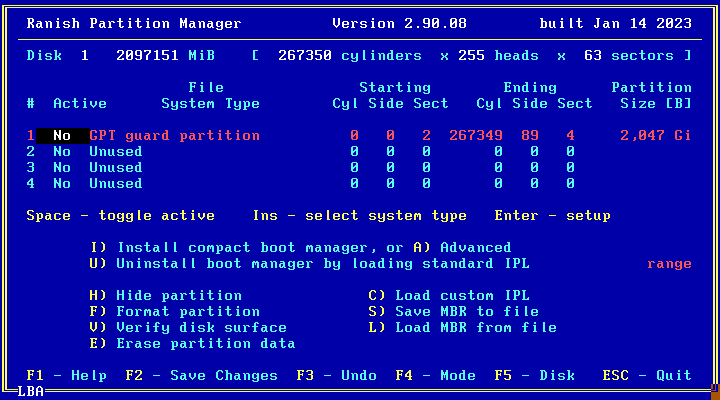Screen dimensions: 720x400
Task: Select Erase partition data
Action: click(192, 344)
